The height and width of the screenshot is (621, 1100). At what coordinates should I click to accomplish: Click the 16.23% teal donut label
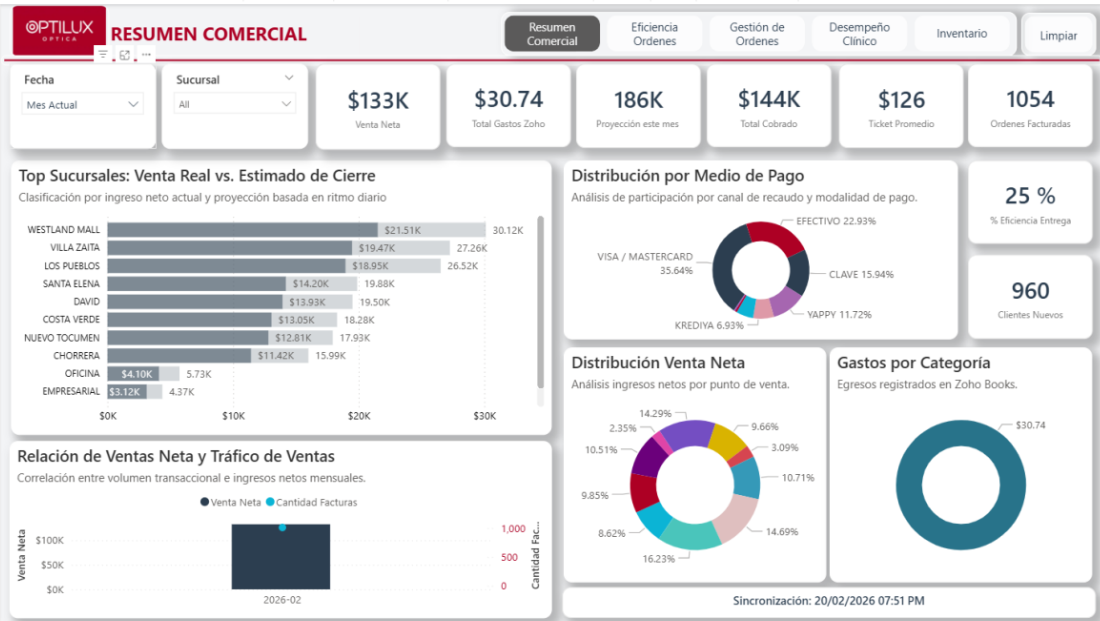658,559
